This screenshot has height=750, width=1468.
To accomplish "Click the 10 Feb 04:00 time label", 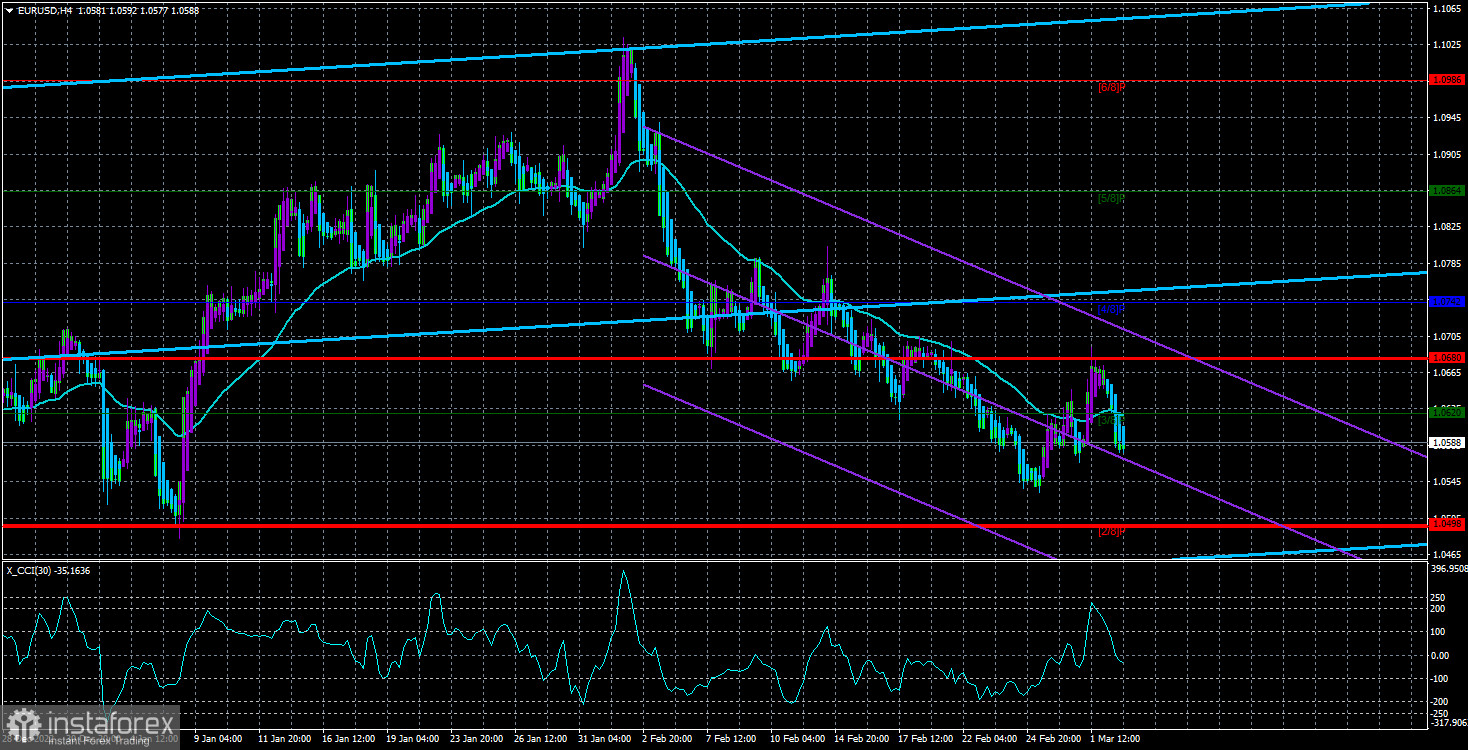I will 800,739.
